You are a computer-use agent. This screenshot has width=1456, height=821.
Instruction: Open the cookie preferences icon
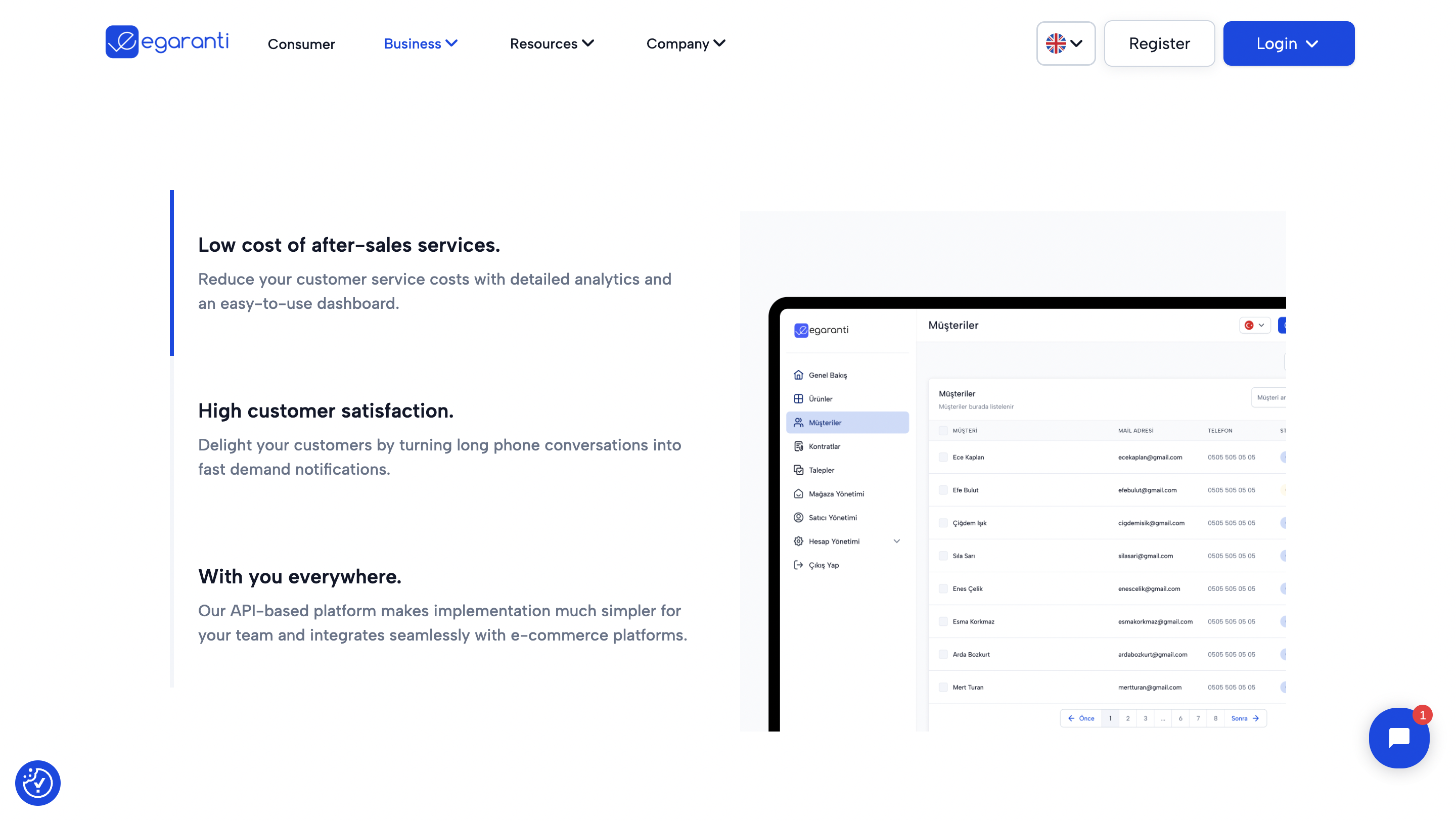[x=38, y=783]
